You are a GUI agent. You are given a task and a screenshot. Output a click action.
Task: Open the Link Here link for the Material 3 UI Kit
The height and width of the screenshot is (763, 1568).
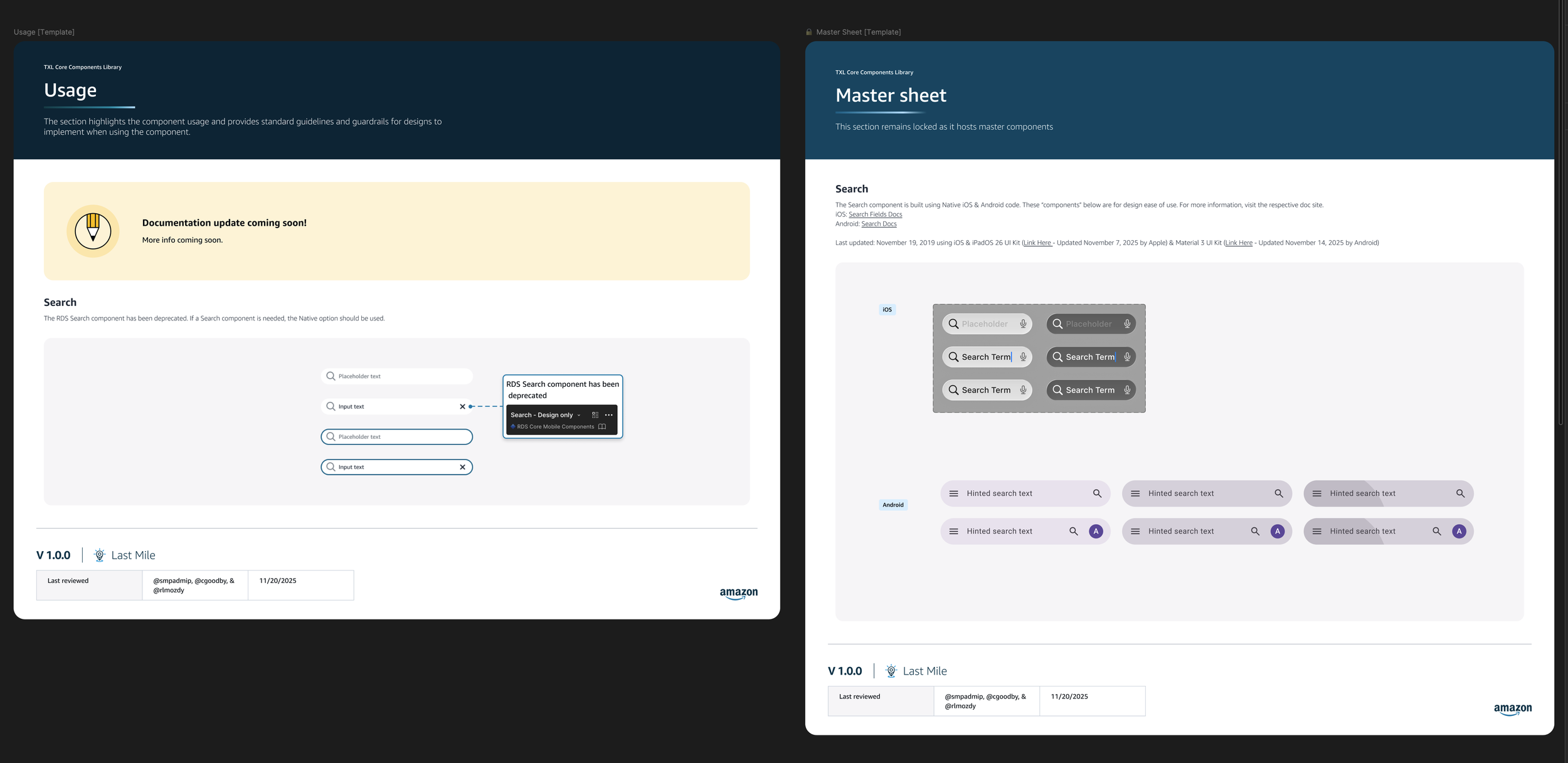(x=1239, y=243)
